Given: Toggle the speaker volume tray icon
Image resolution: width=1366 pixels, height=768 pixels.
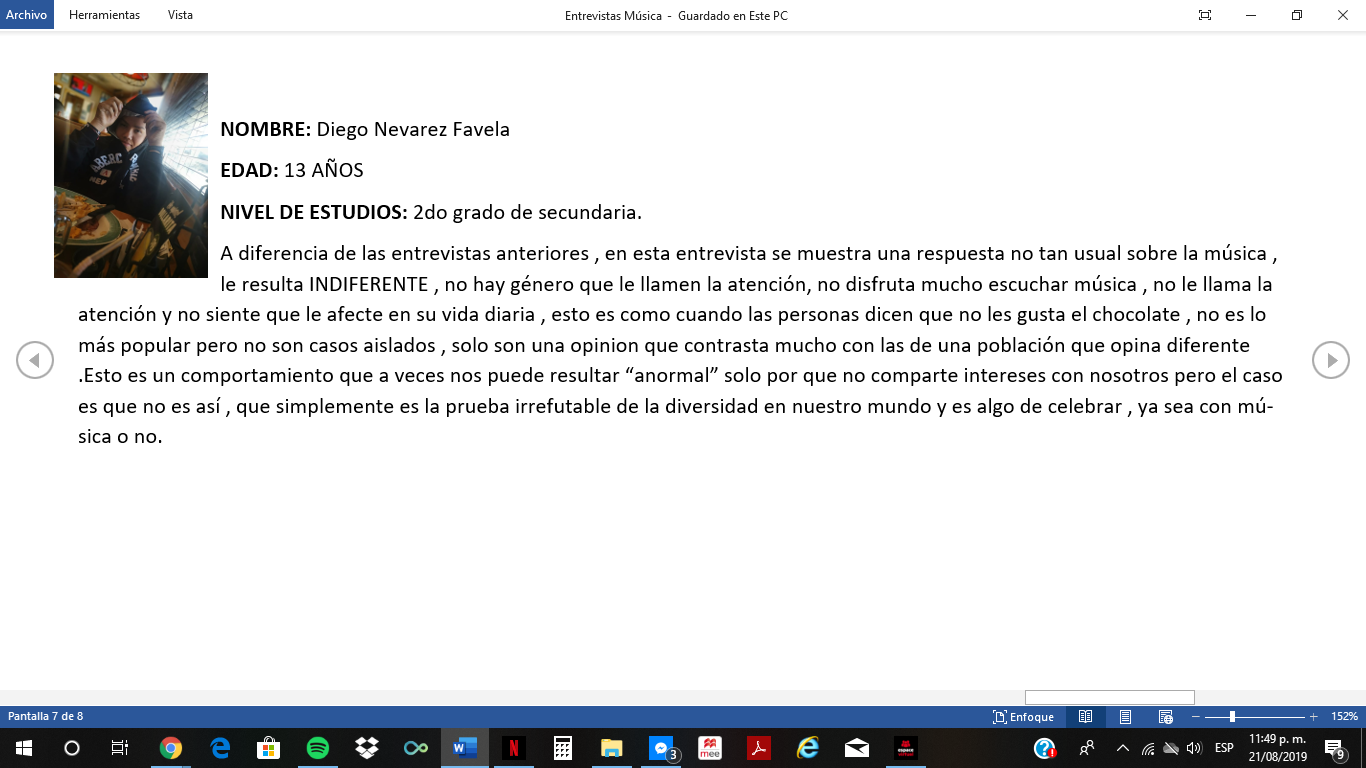Looking at the screenshot, I should click(1194, 748).
